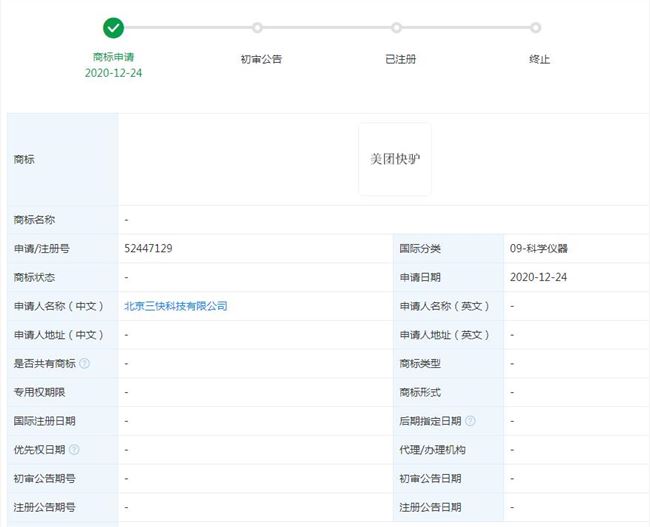This screenshot has width=650, height=527.
Task: Click the 09-科学仪器 classification value
Action: (x=538, y=248)
